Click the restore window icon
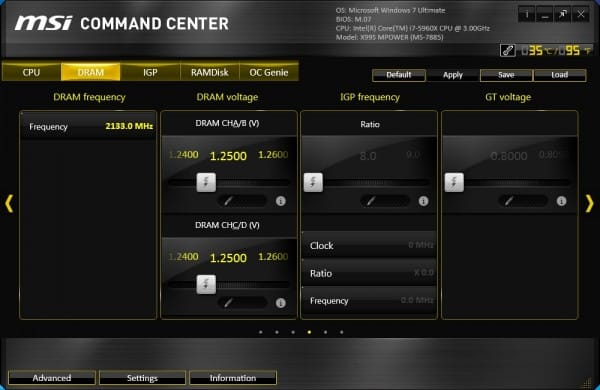 (x=563, y=15)
